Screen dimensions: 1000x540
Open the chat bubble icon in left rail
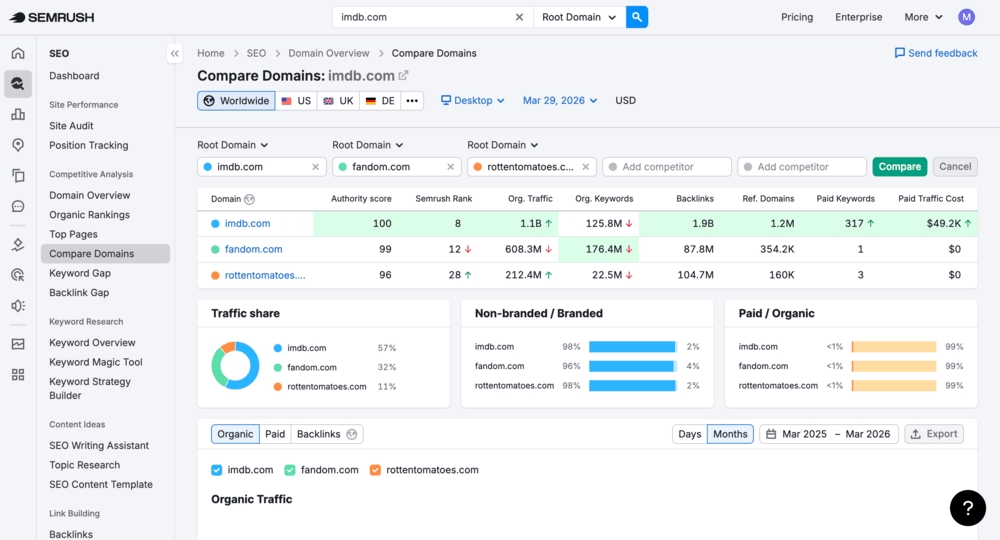(x=18, y=206)
